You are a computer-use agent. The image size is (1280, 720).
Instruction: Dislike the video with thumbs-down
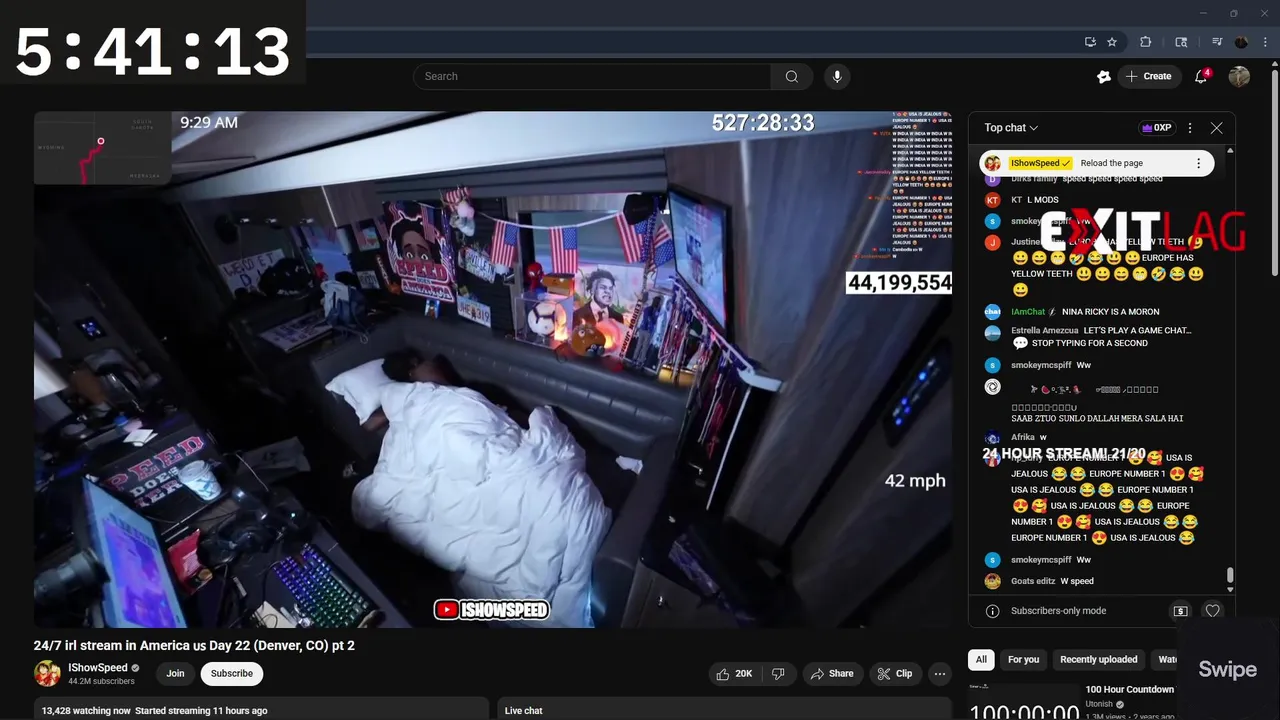tap(778, 674)
